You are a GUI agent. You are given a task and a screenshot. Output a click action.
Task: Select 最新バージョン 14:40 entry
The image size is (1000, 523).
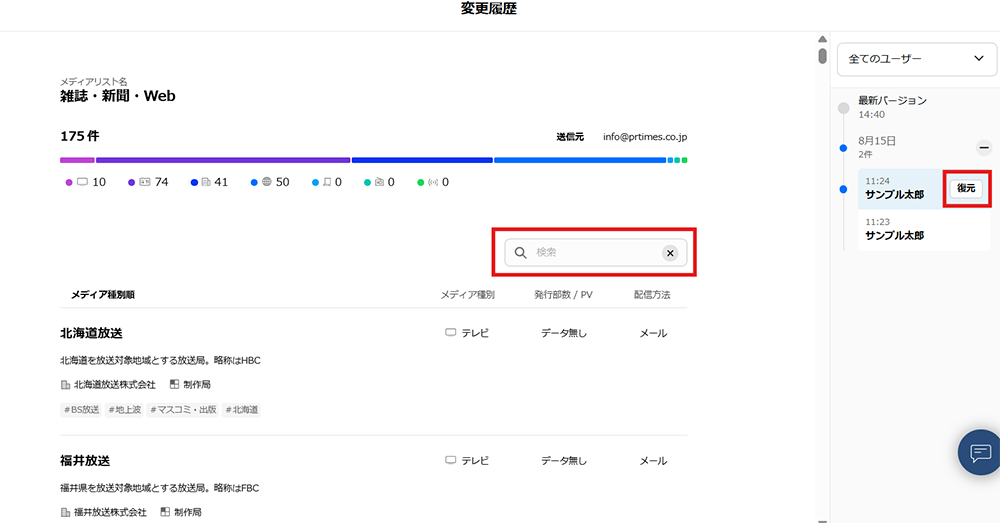coord(892,107)
